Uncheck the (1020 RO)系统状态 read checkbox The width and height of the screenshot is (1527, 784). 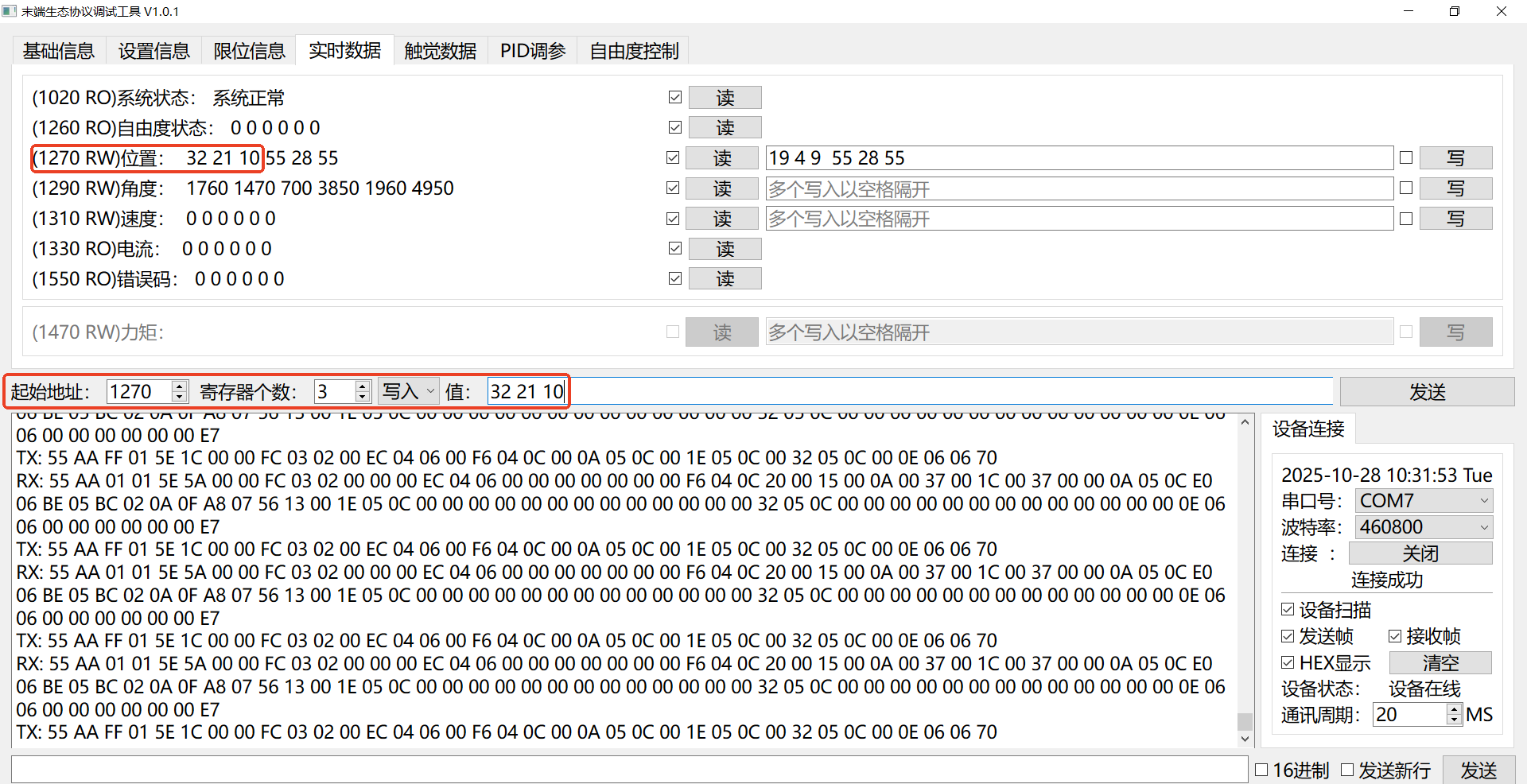click(x=674, y=97)
